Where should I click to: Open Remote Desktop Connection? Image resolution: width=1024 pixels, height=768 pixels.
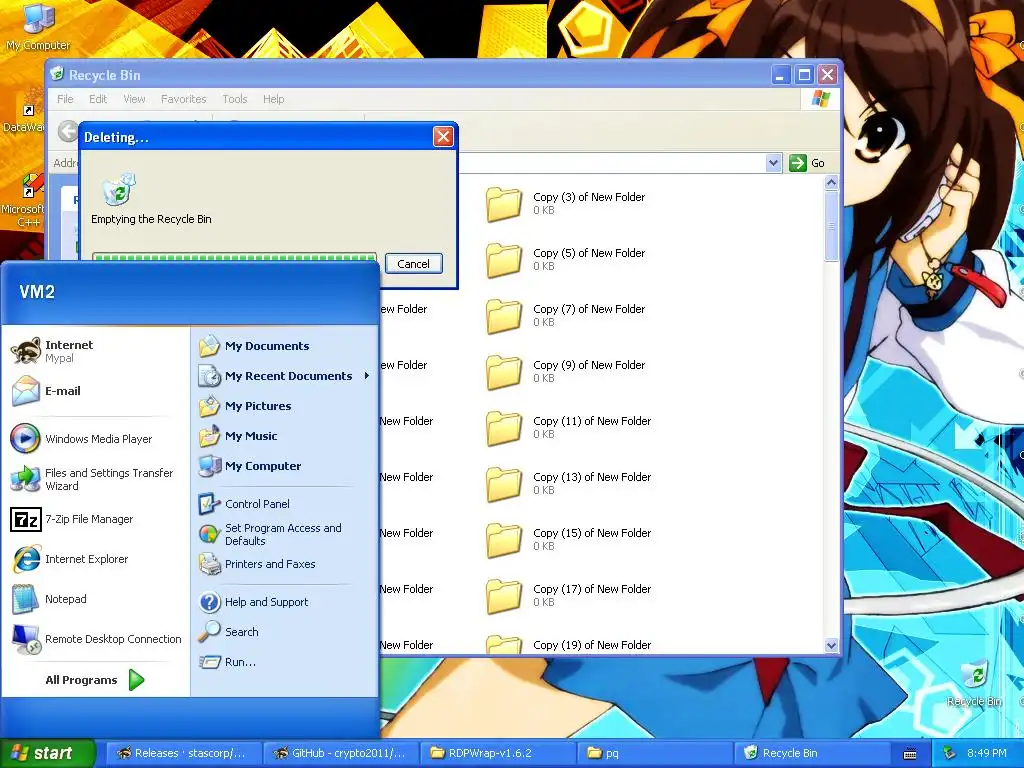(x=96, y=639)
